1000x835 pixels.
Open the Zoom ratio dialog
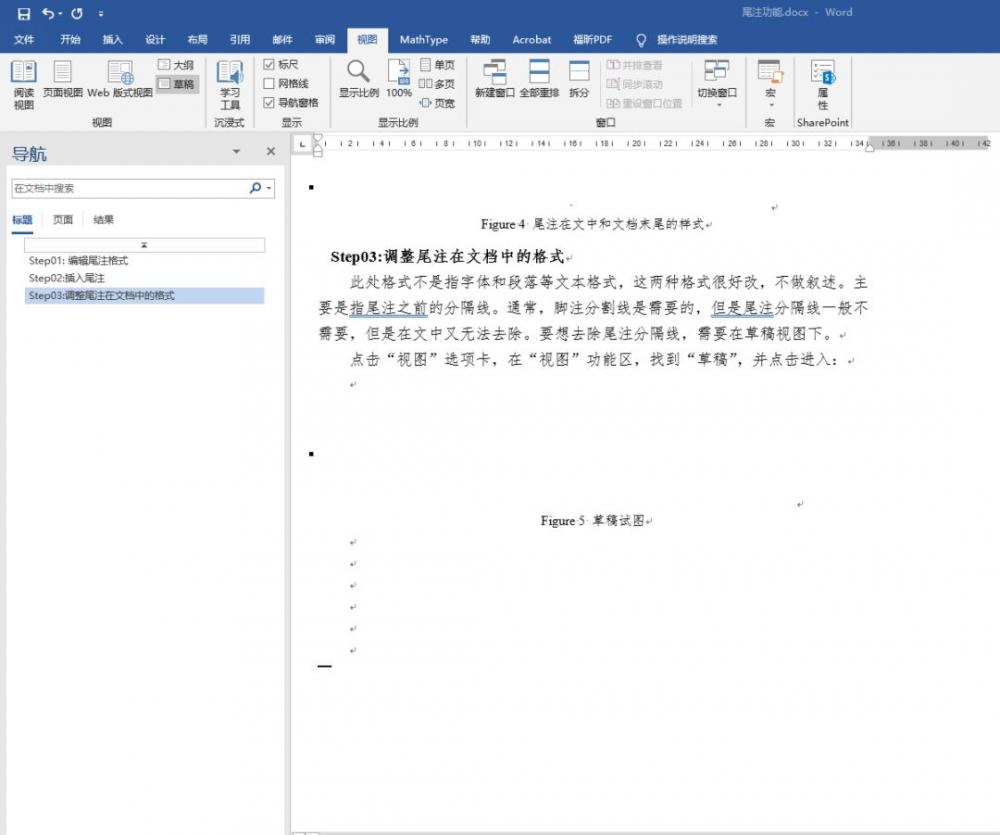(358, 80)
